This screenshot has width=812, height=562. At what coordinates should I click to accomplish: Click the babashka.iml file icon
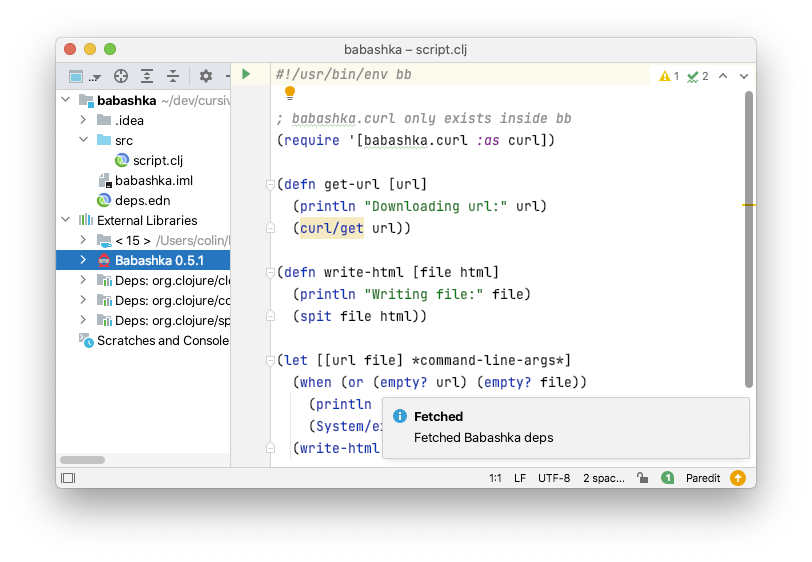coord(105,180)
